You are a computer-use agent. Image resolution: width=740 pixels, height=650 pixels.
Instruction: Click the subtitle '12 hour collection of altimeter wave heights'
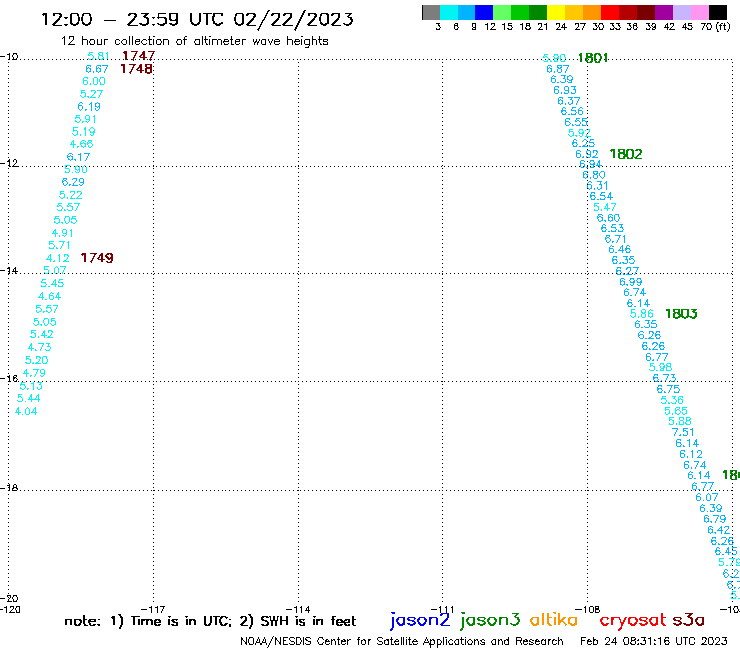point(194,41)
